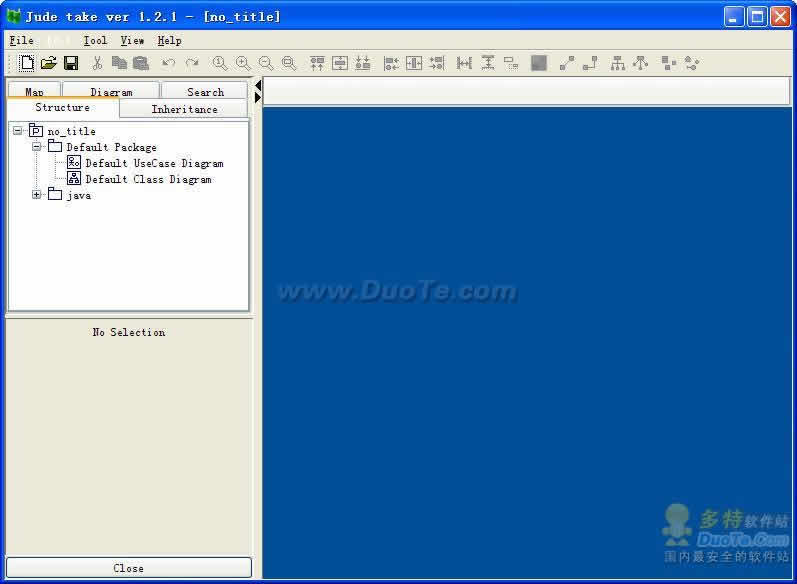Minimize the Jude window
The width and height of the screenshot is (797, 584).
[733, 17]
